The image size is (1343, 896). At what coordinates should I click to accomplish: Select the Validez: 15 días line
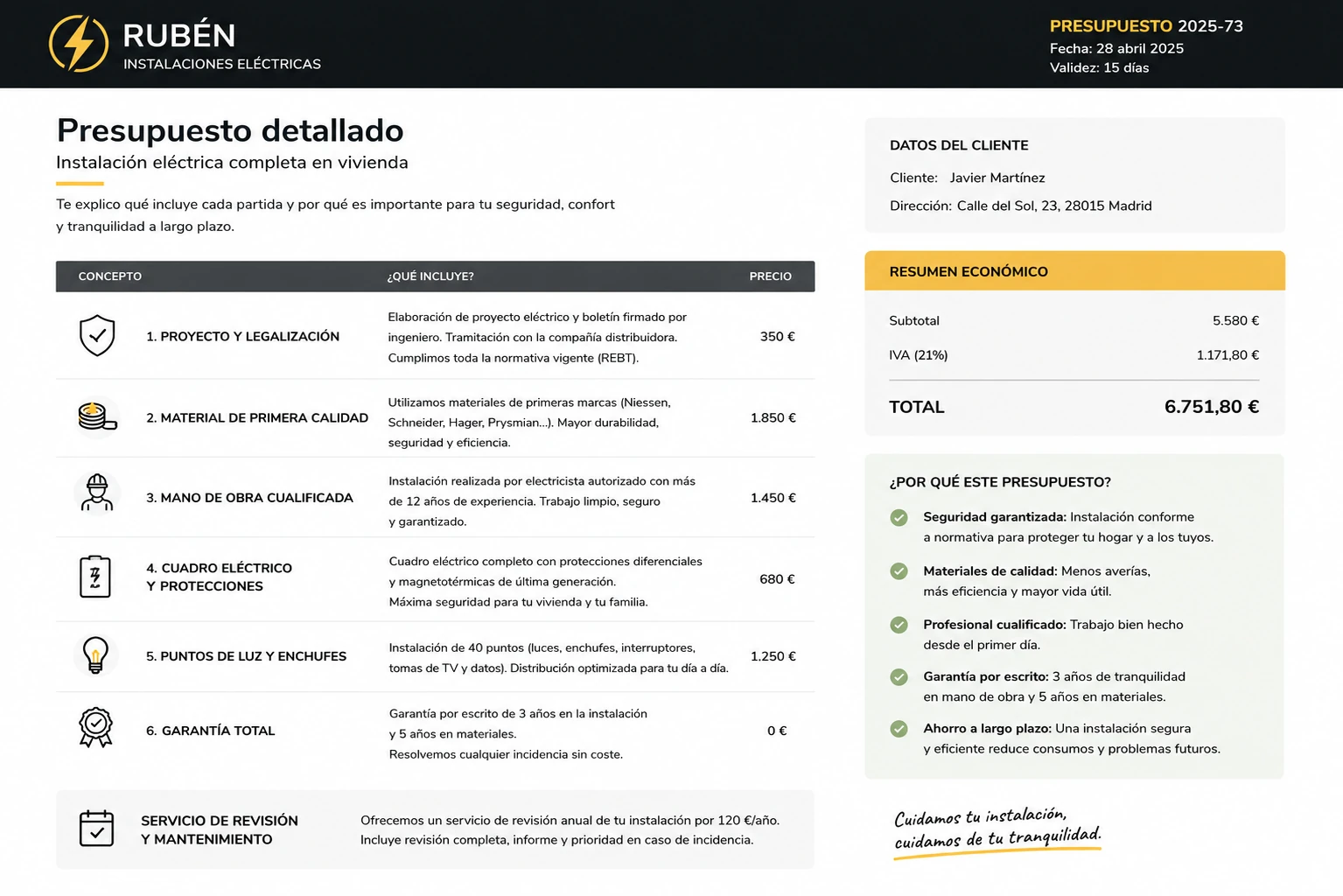[x=1099, y=67]
